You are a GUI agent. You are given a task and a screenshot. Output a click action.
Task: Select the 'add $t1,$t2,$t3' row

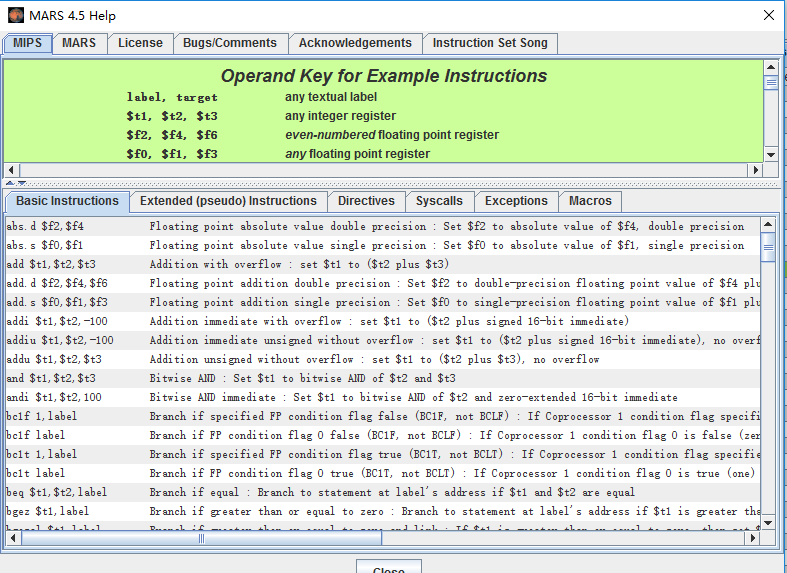382,264
